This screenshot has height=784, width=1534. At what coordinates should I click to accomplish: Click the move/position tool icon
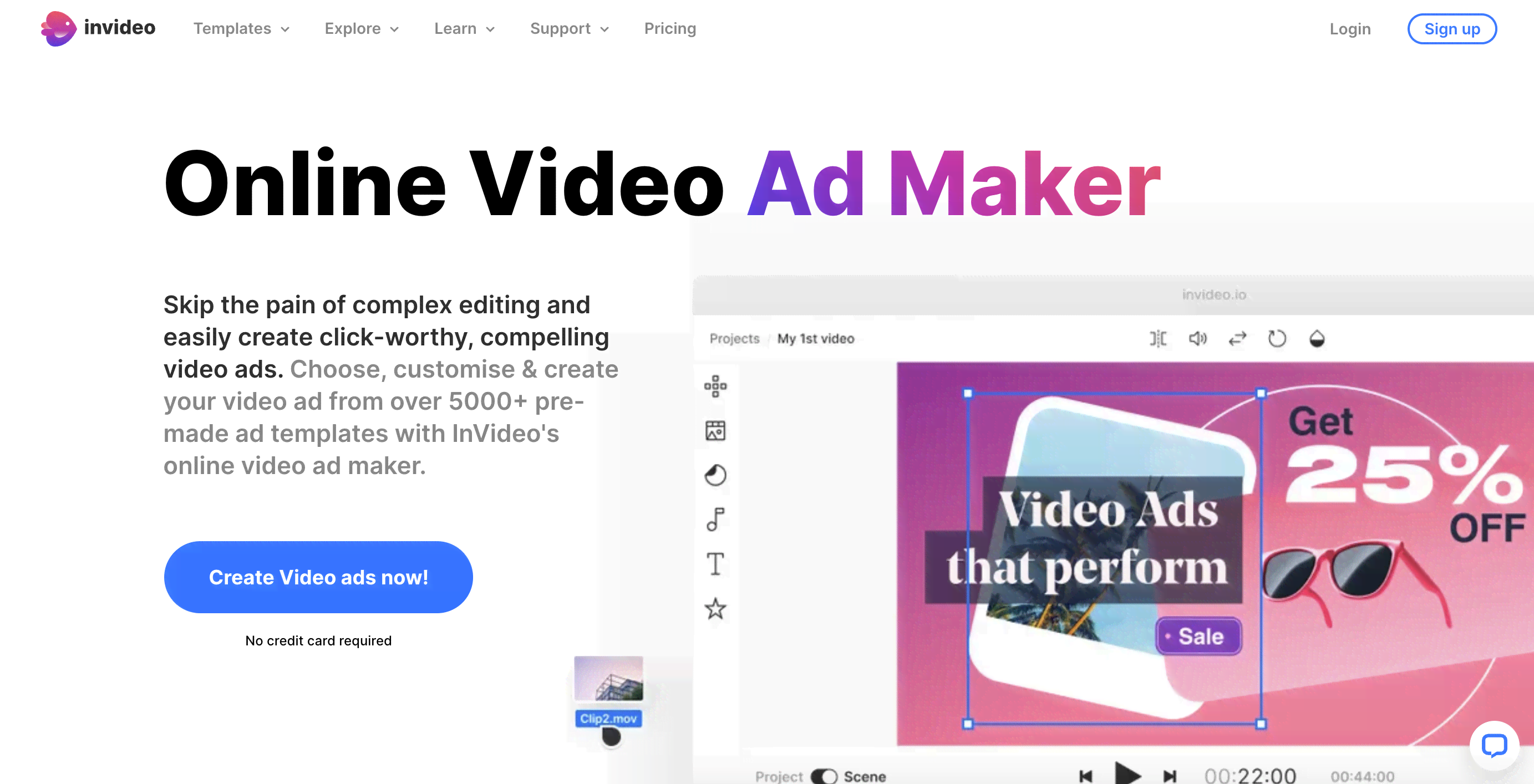(715, 387)
